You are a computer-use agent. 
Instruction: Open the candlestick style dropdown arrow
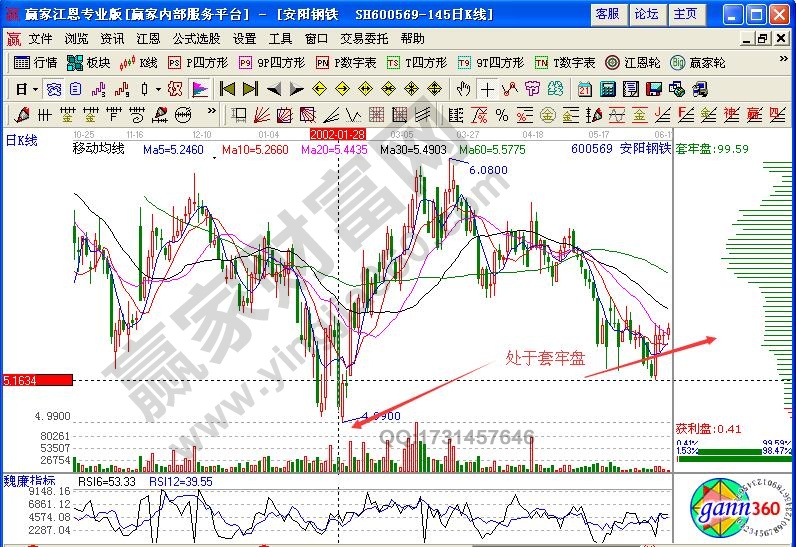[x=158, y=88]
